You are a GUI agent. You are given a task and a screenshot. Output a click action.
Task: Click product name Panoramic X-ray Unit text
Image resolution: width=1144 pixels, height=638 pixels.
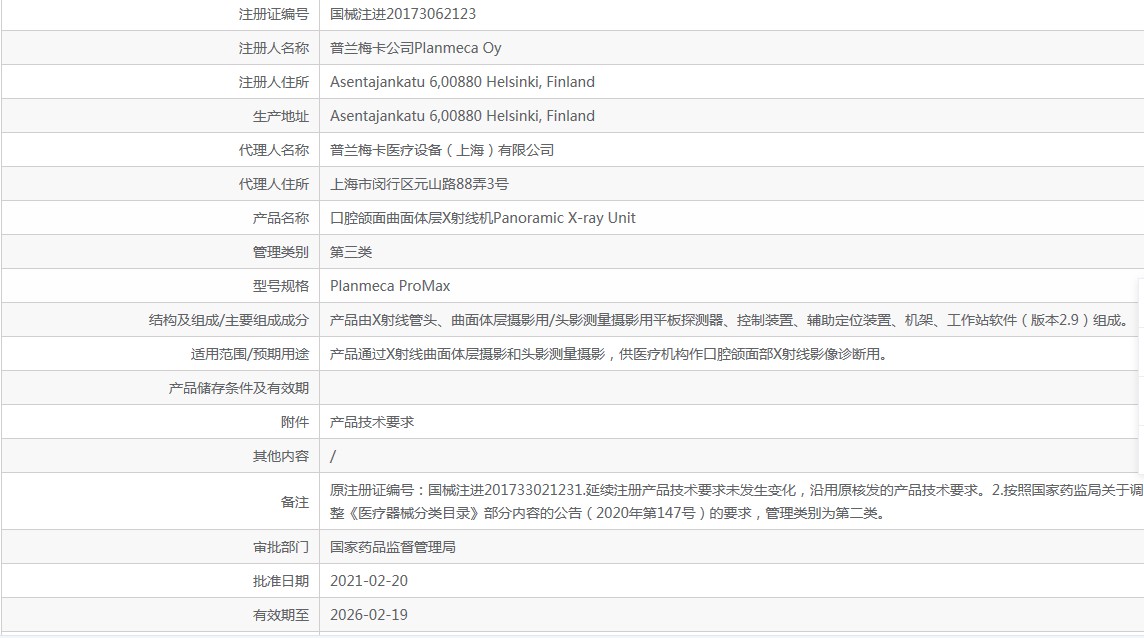(x=564, y=218)
